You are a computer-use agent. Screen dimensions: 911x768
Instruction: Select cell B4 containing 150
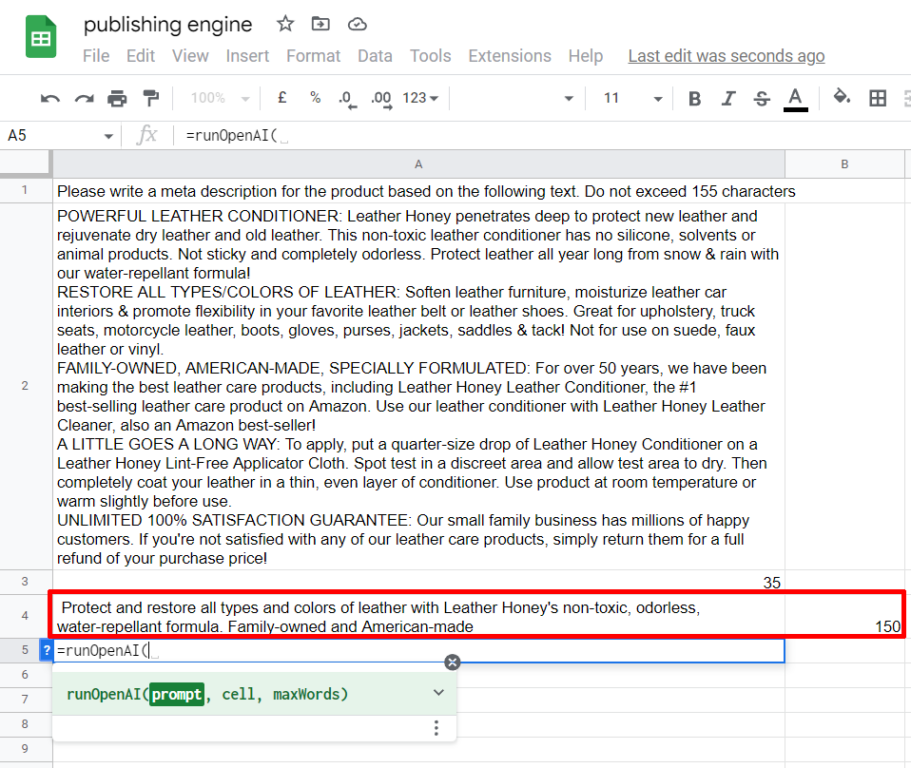845,616
